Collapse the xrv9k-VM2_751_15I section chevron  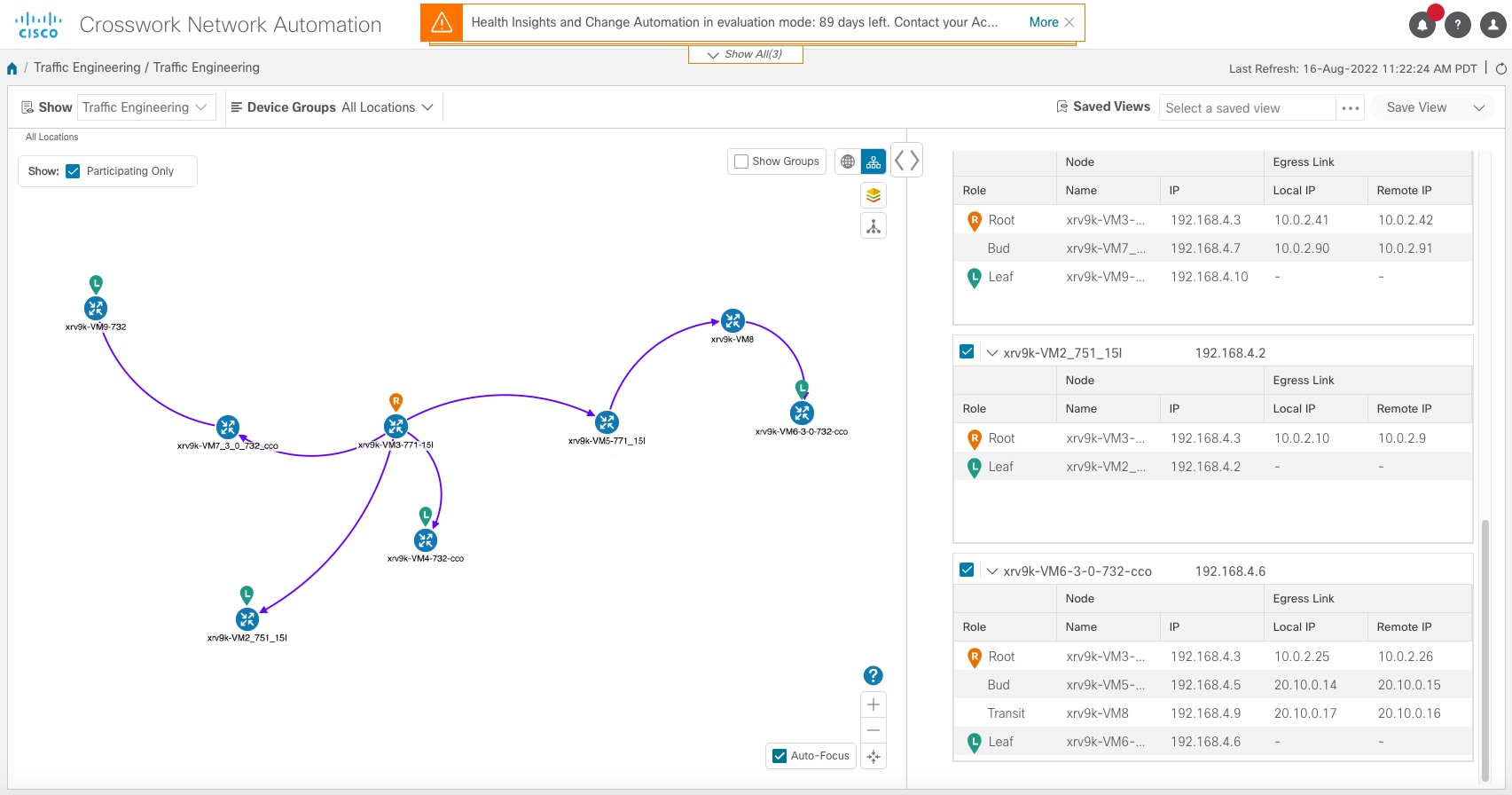click(992, 353)
